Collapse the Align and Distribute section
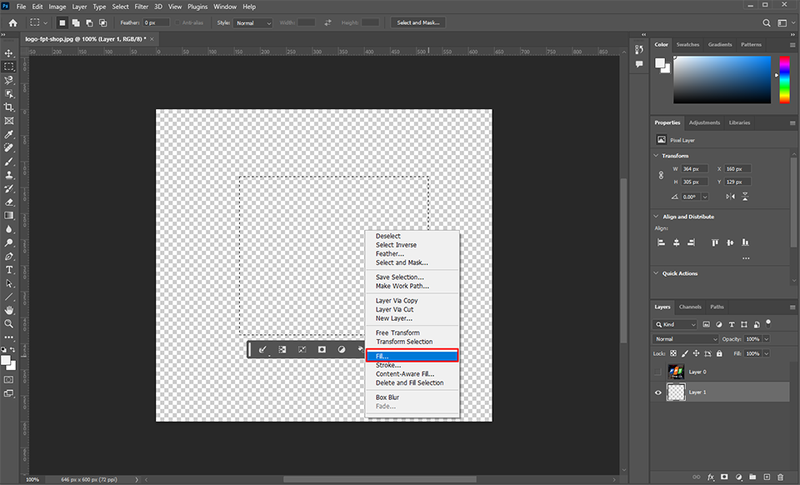 click(656, 217)
